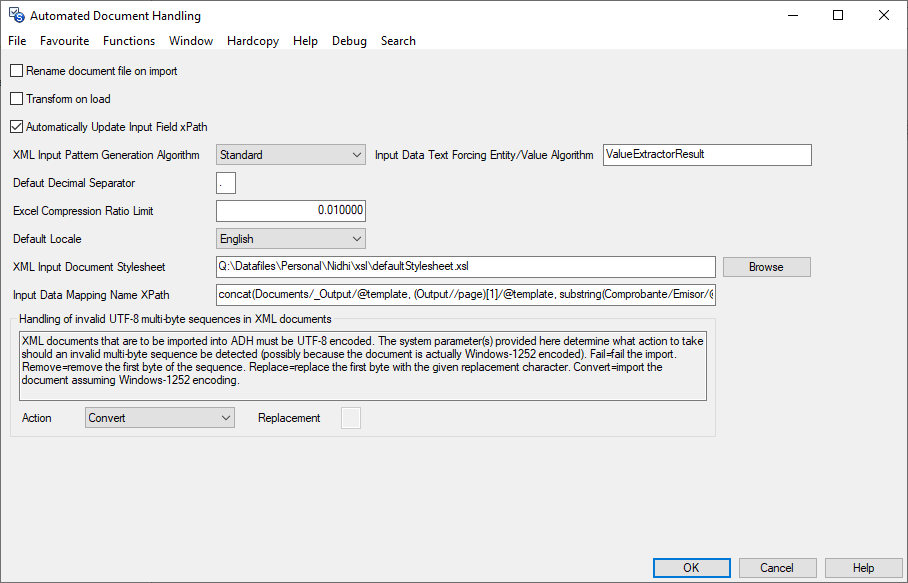
Task: Open the XML Input Pattern Generation Algorithm dropdown
Action: tap(356, 155)
